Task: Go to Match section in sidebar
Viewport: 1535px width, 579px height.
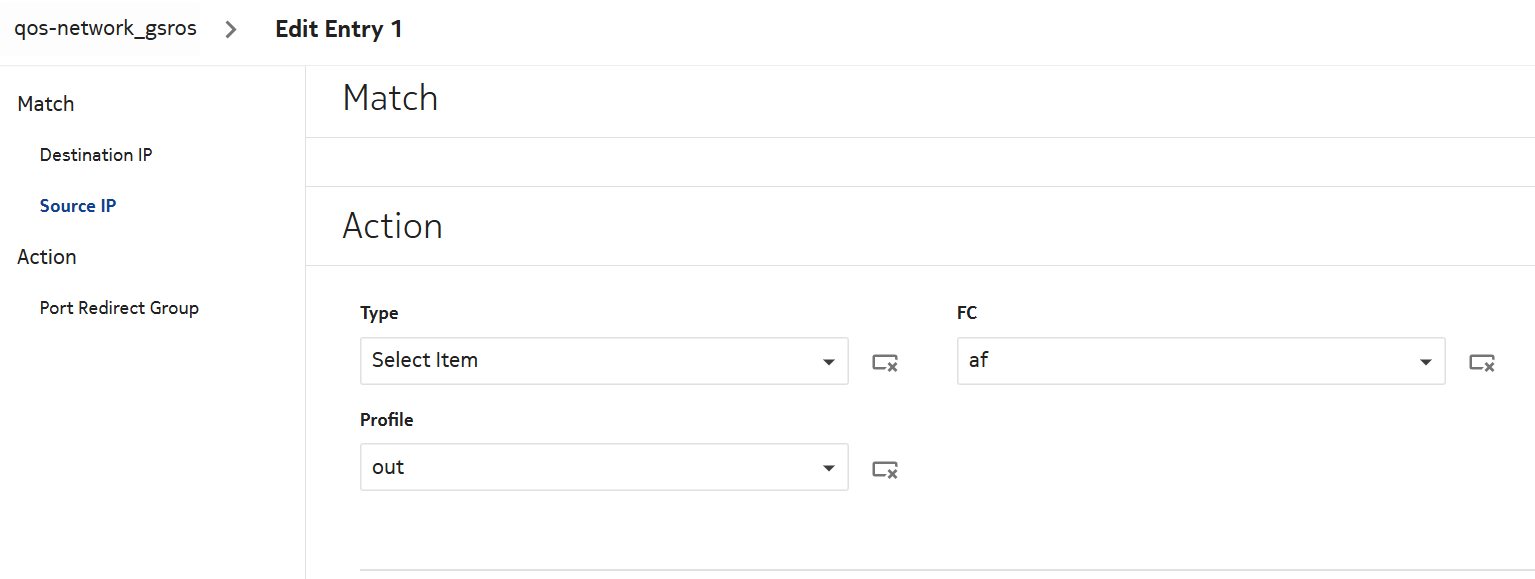Action: click(x=46, y=104)
